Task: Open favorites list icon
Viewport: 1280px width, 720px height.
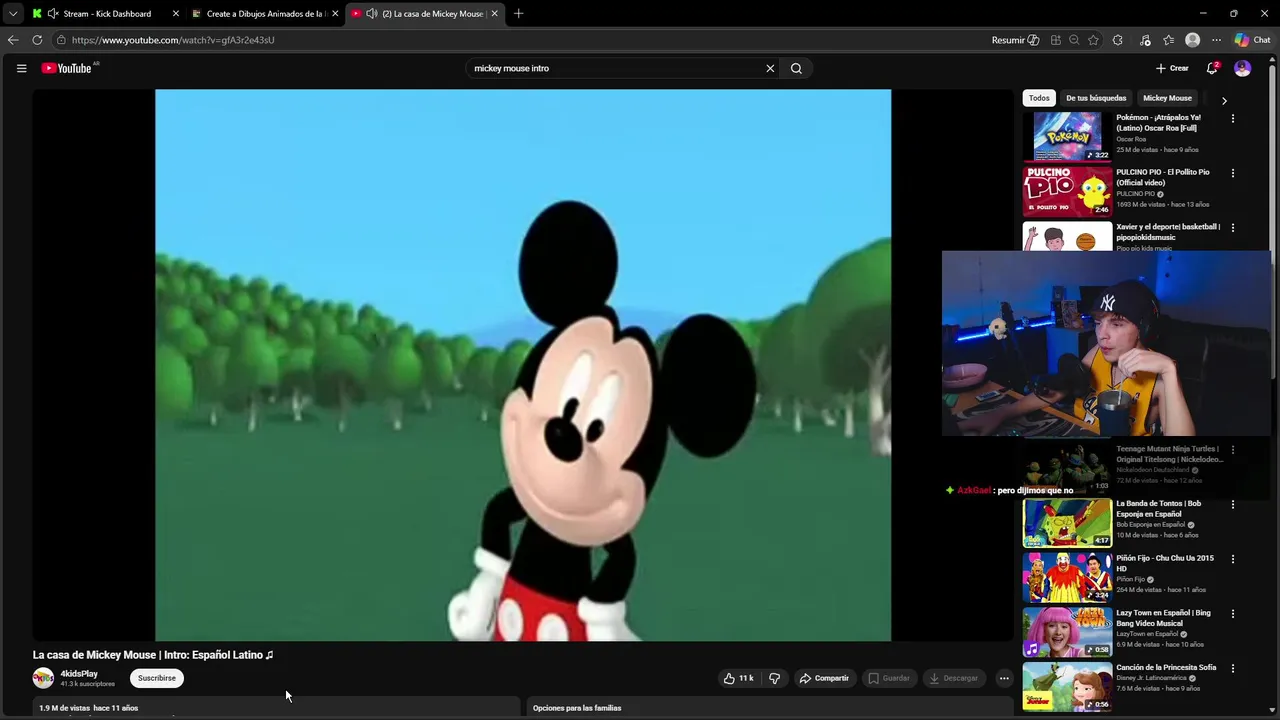Action: click(x=1168, y=40)
